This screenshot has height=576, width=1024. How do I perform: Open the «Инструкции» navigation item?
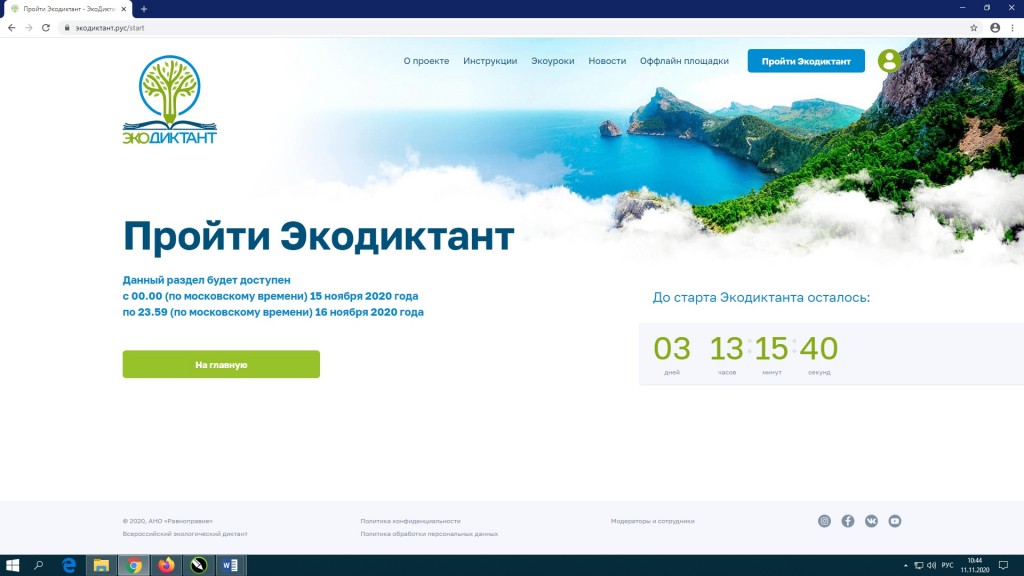(490, 61)
